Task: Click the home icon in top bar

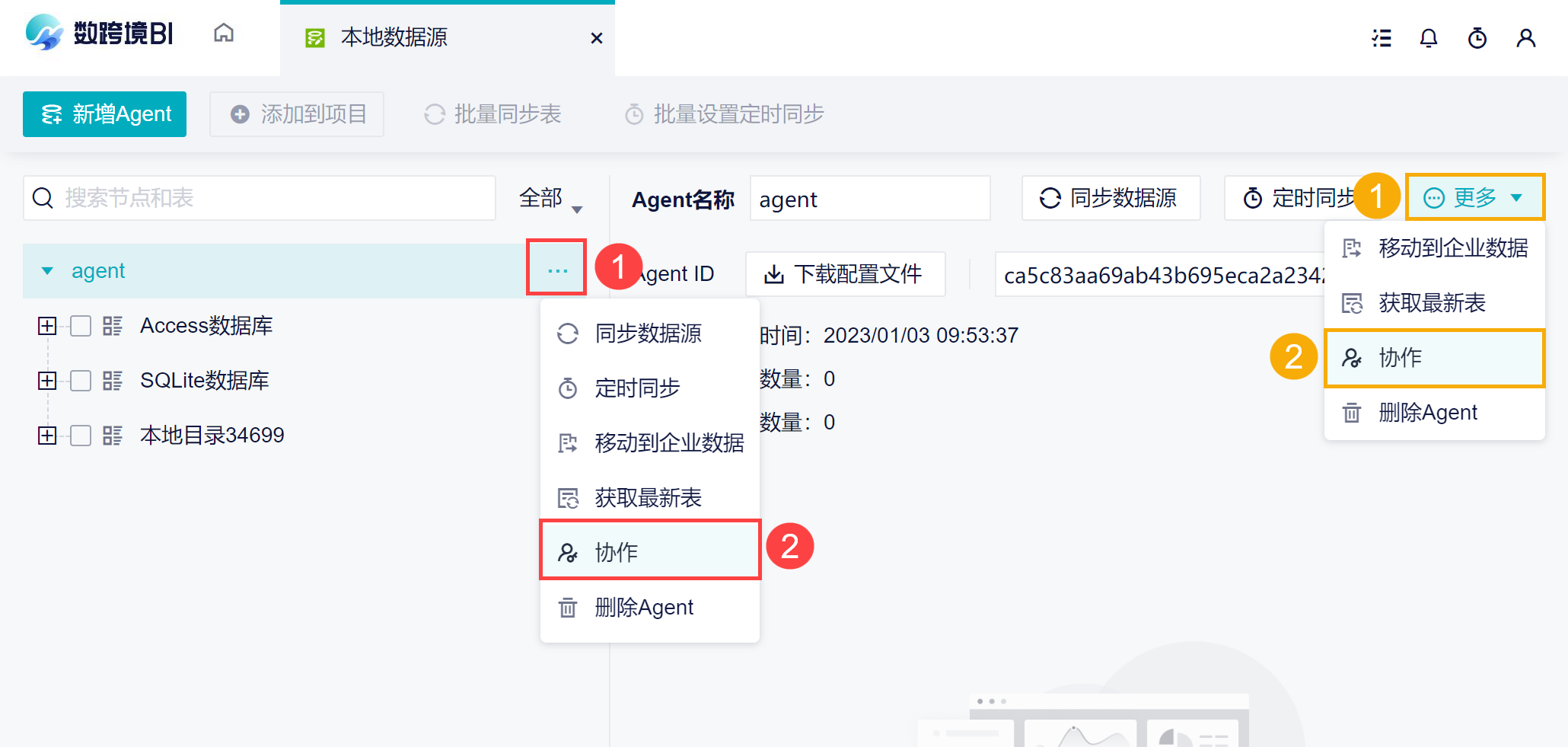Action: (x=224, y=33)
